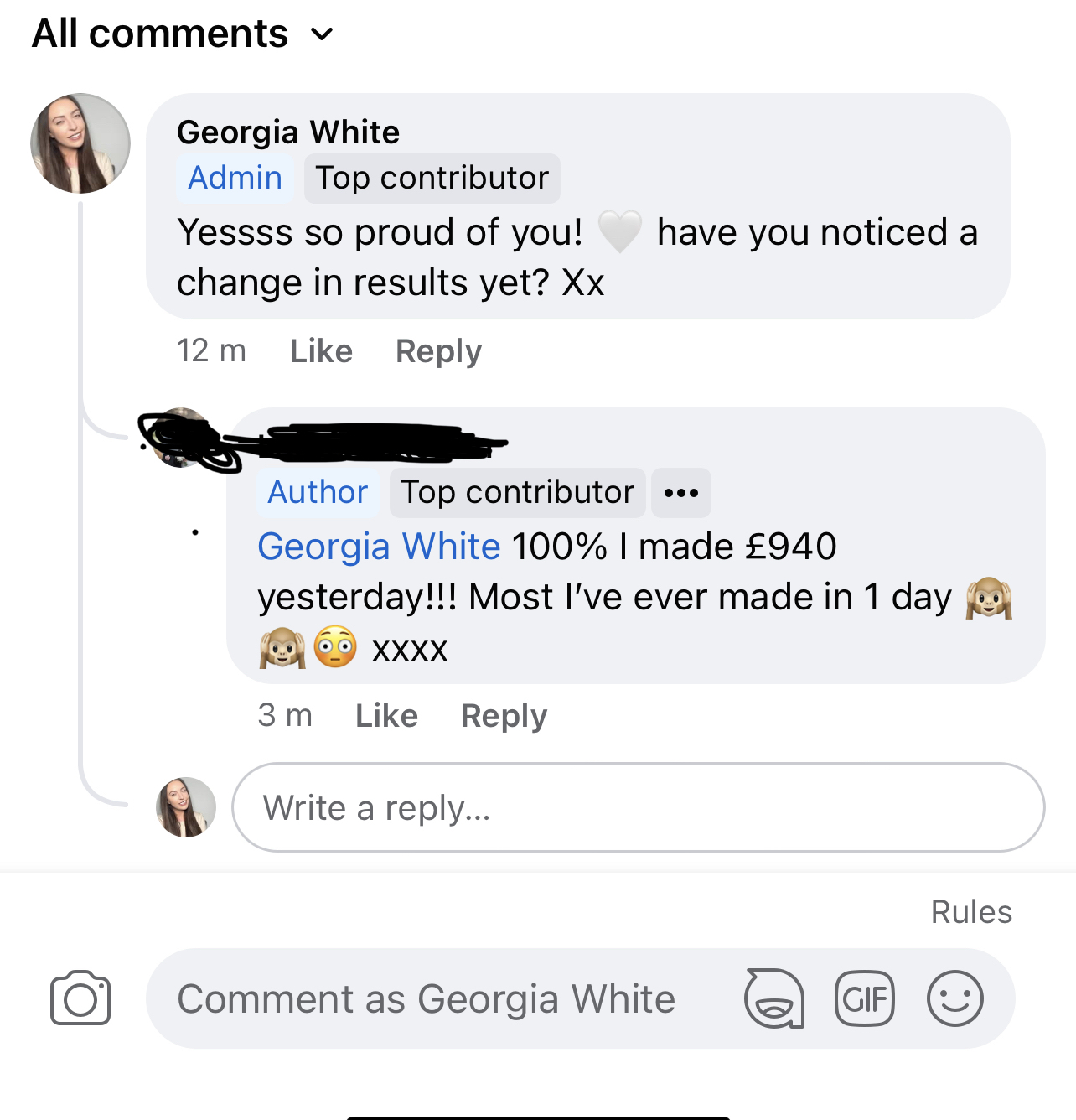This screenshot has height=1120, width=1076.
Task: Open the sticker picker icon
Action: click(774, 998)
